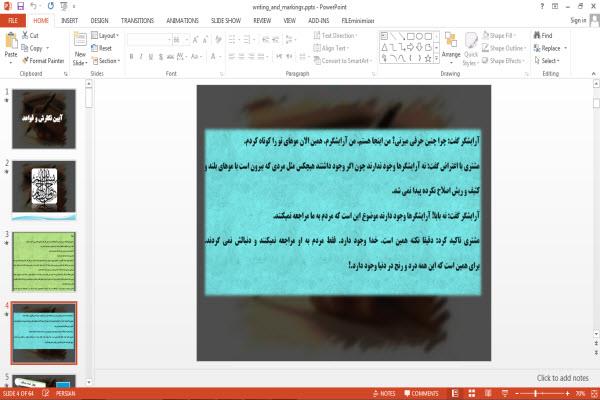Open the Help question mark
This screenshot has width=600, height=400.
[542, 7]
